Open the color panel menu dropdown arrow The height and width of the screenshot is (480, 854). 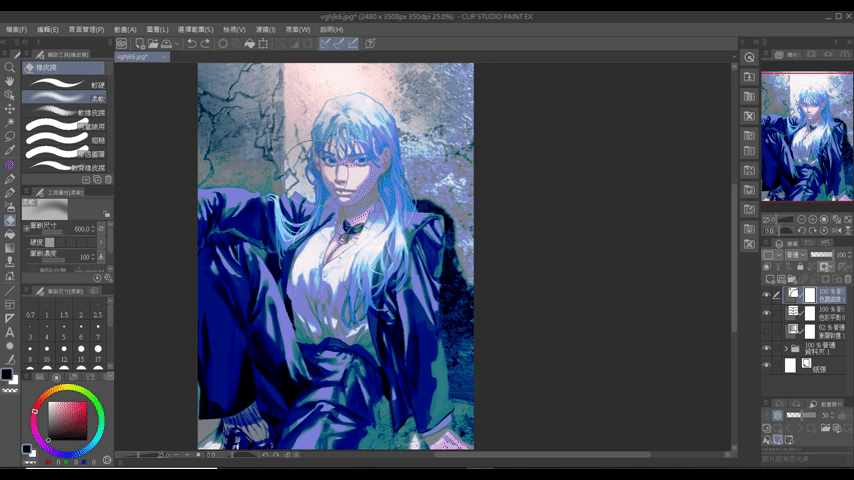point(111,376)
